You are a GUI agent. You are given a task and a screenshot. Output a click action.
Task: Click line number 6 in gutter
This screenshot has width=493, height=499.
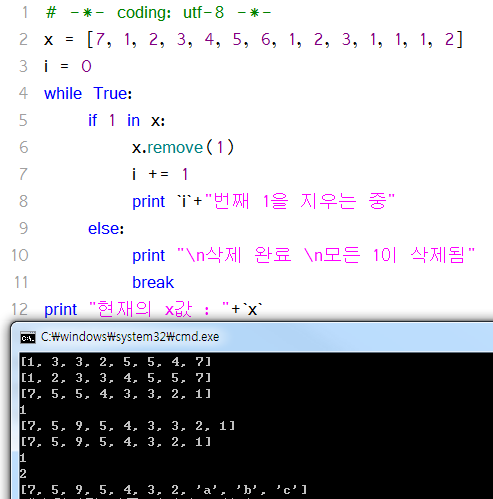pyautogui.click(x=24, y=147)
